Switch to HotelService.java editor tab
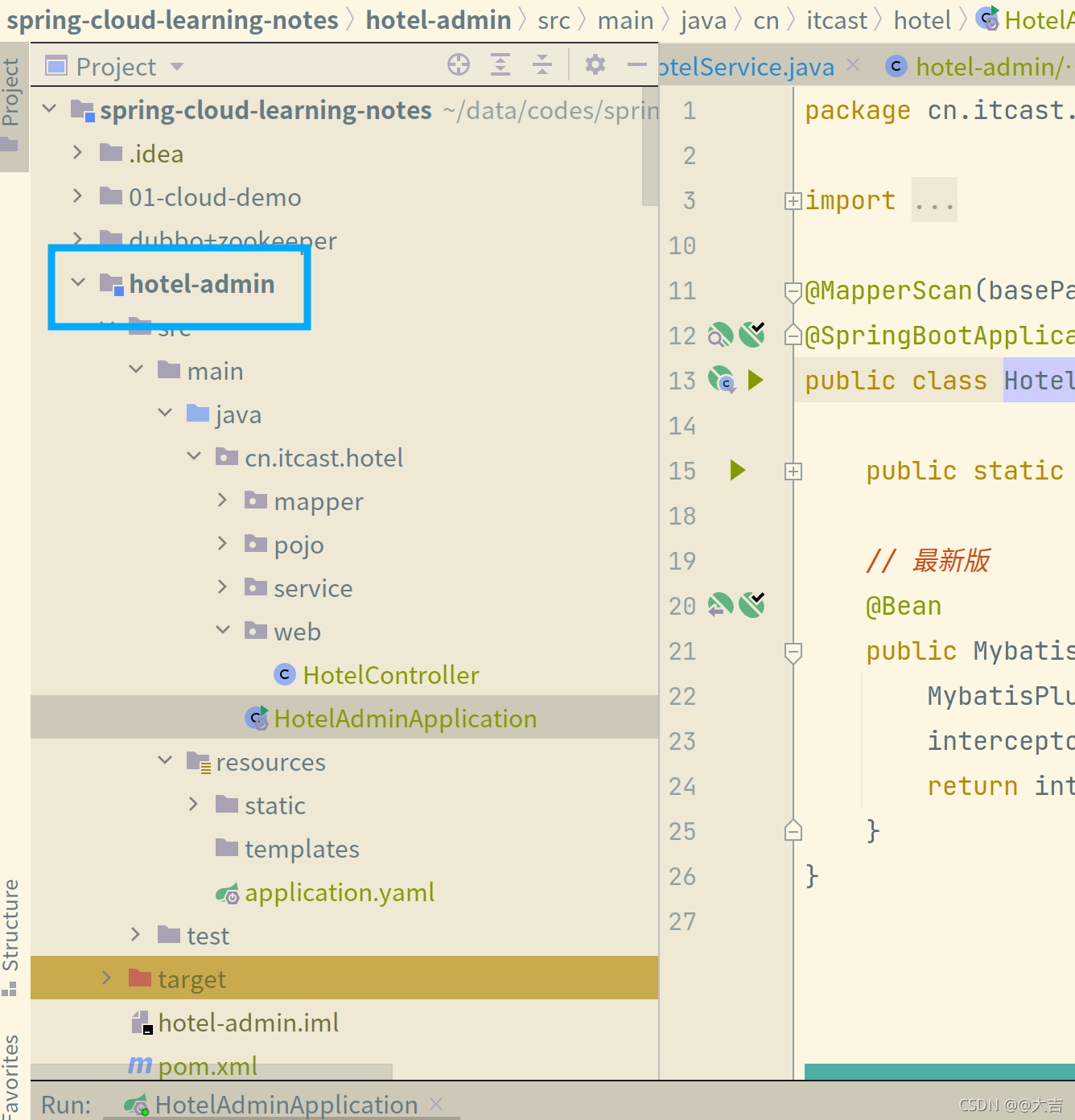Image resolution: width=1075 pixels, height=1120 pixels. click(747, 67)
